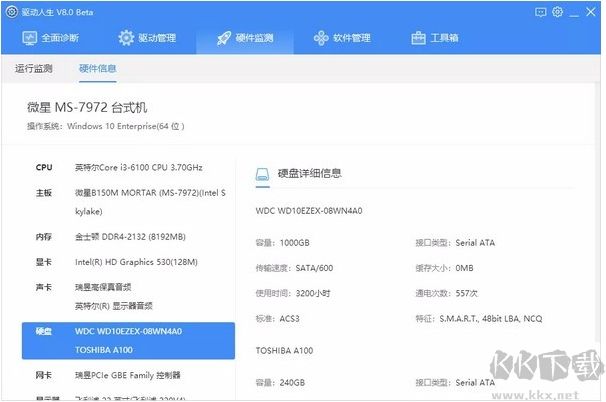
Task: Click the rocket hardware monitor icon
Action: click(224, 38)
